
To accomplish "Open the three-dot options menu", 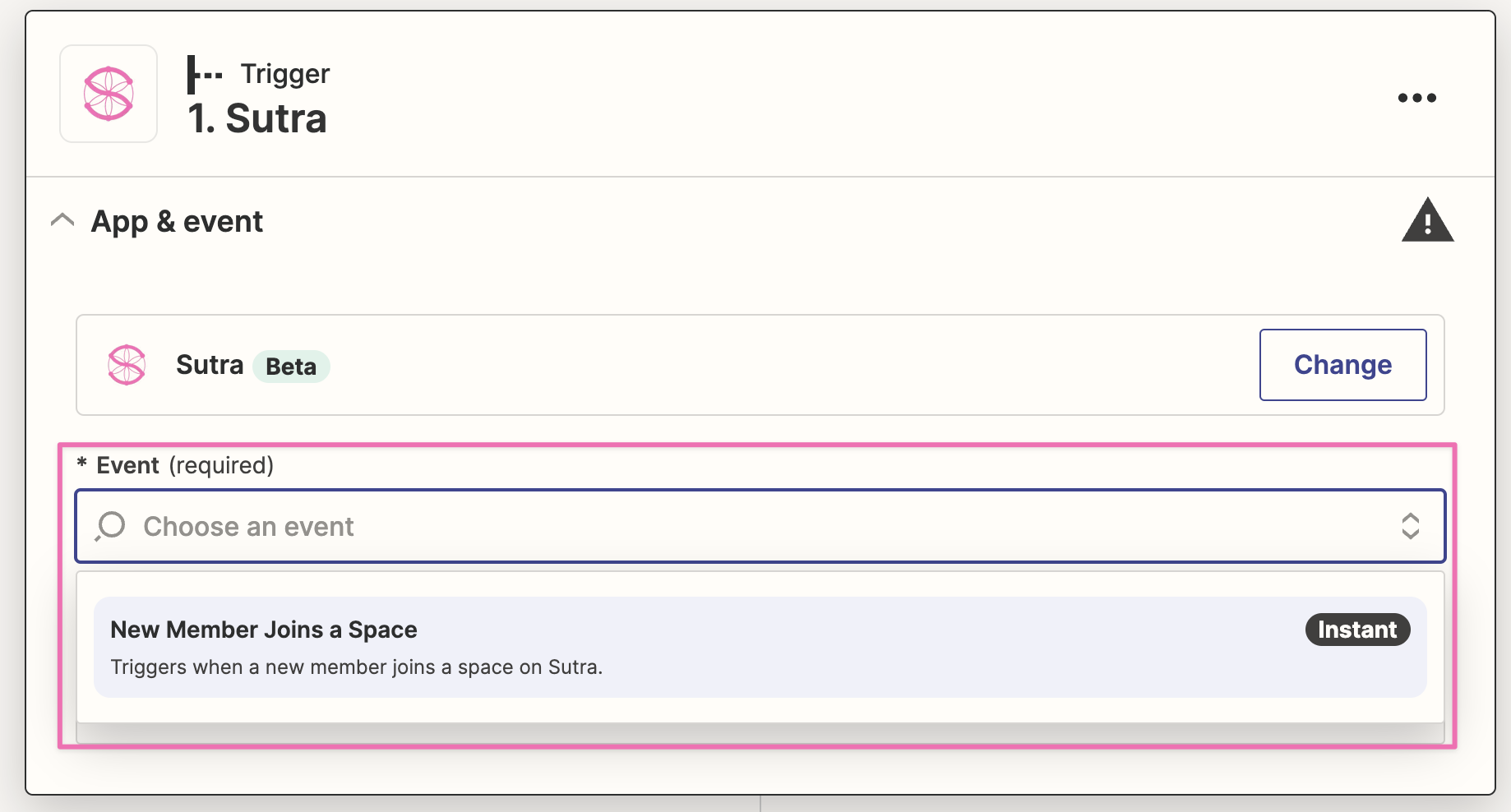I will pos(1416,98).
